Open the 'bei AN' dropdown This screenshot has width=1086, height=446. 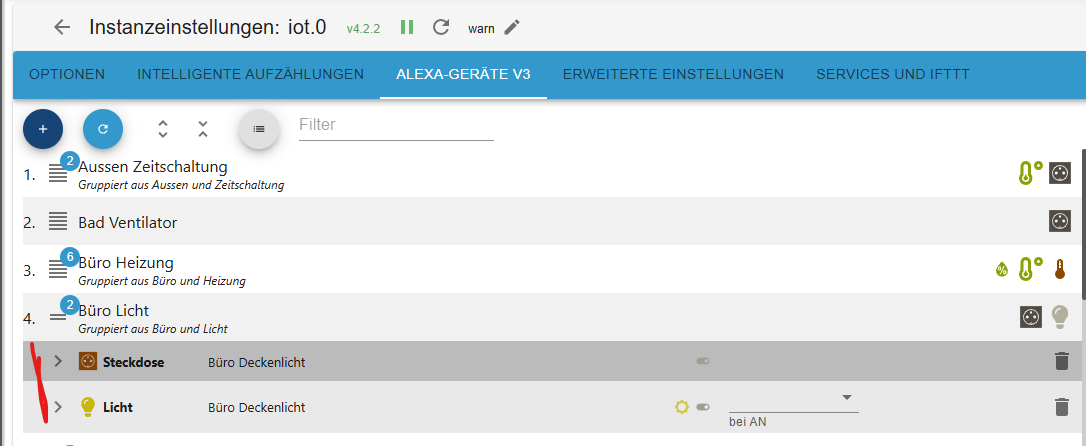pos(793,399)
